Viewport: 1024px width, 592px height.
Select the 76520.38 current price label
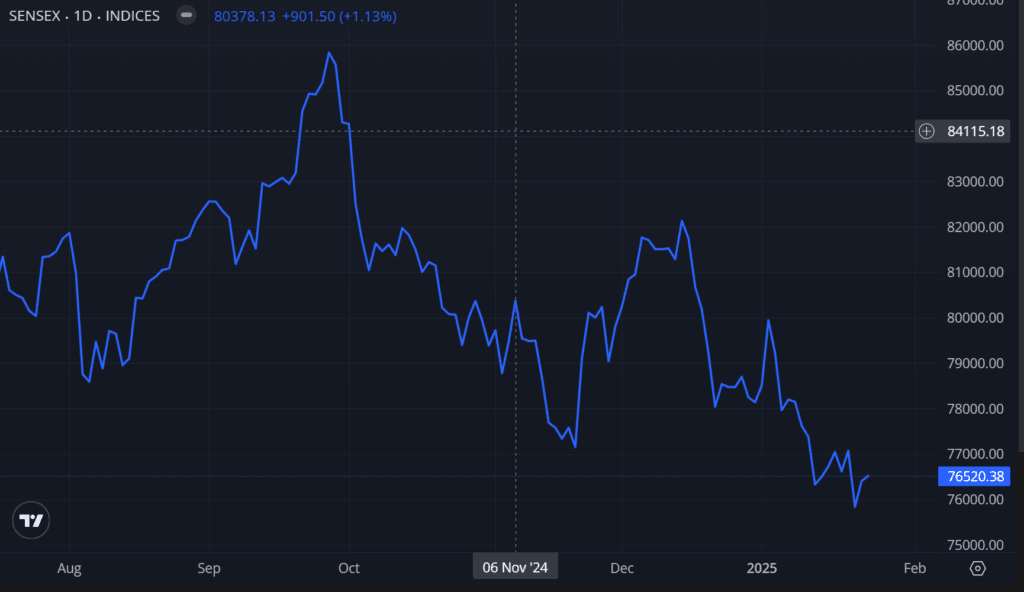(974, 476)
